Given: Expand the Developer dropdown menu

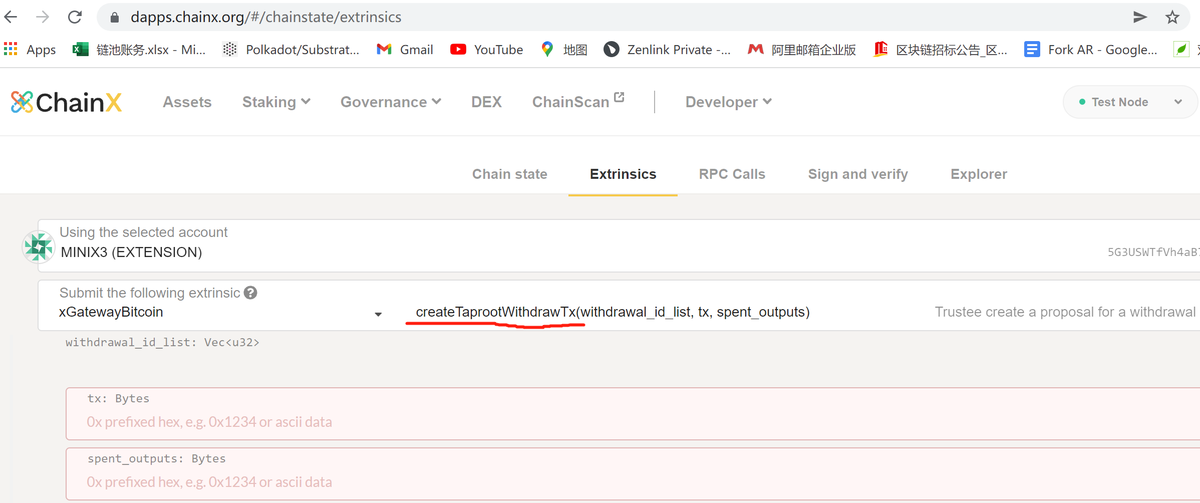Looking at the screenshot, I should 728,101.
